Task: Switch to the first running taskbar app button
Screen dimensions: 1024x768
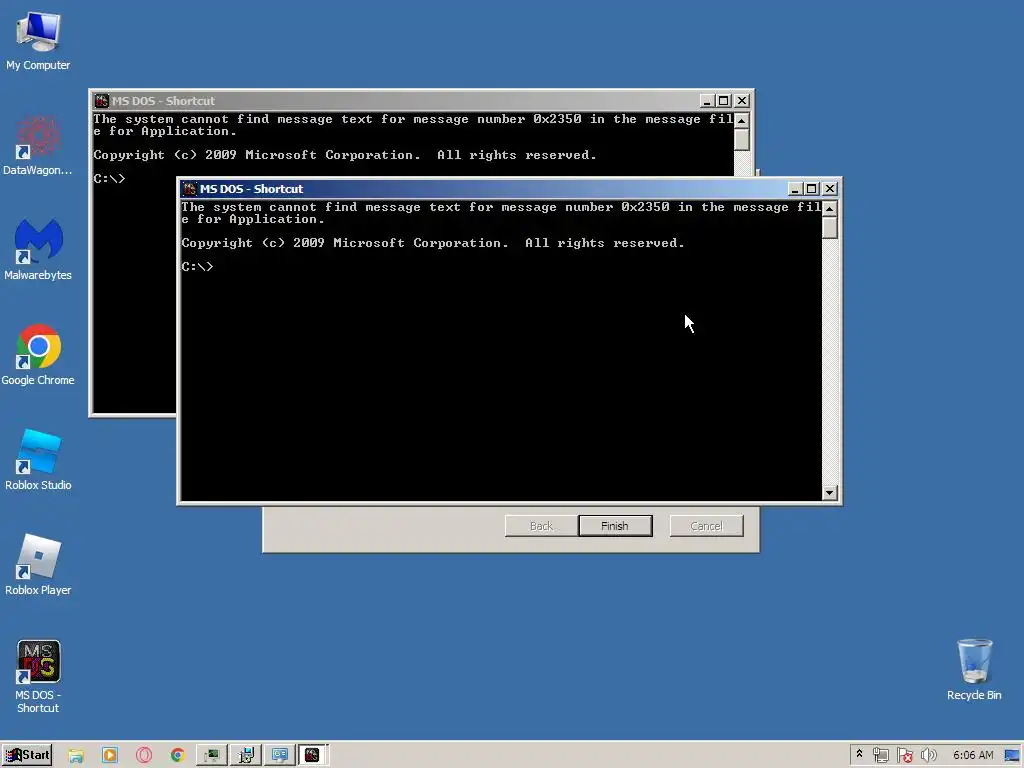Action: point(212,755)
